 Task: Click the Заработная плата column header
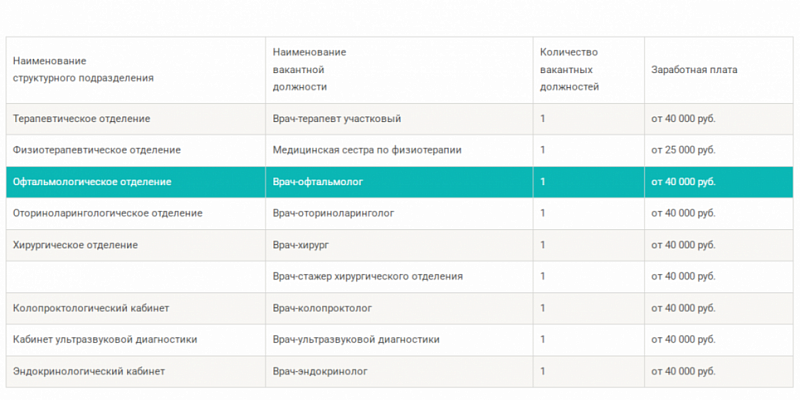695,69
